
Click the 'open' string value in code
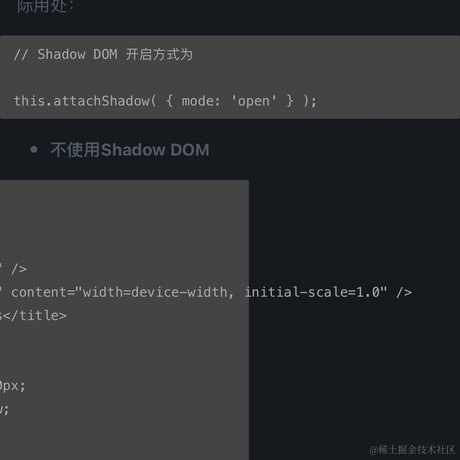coord(254,101)
